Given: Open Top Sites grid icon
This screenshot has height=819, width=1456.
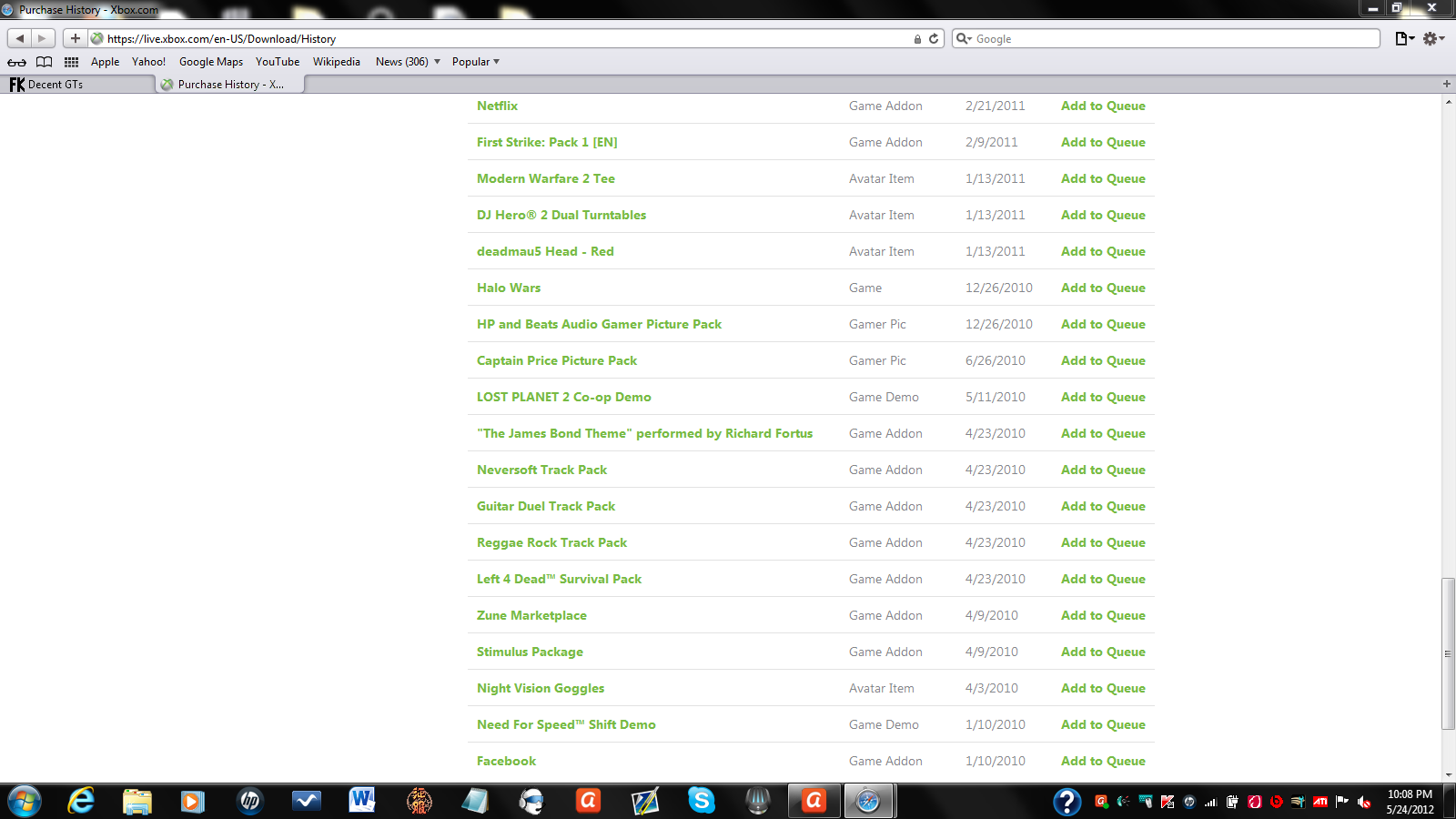Looking at the screenshot, I should (x=71, y=62).
